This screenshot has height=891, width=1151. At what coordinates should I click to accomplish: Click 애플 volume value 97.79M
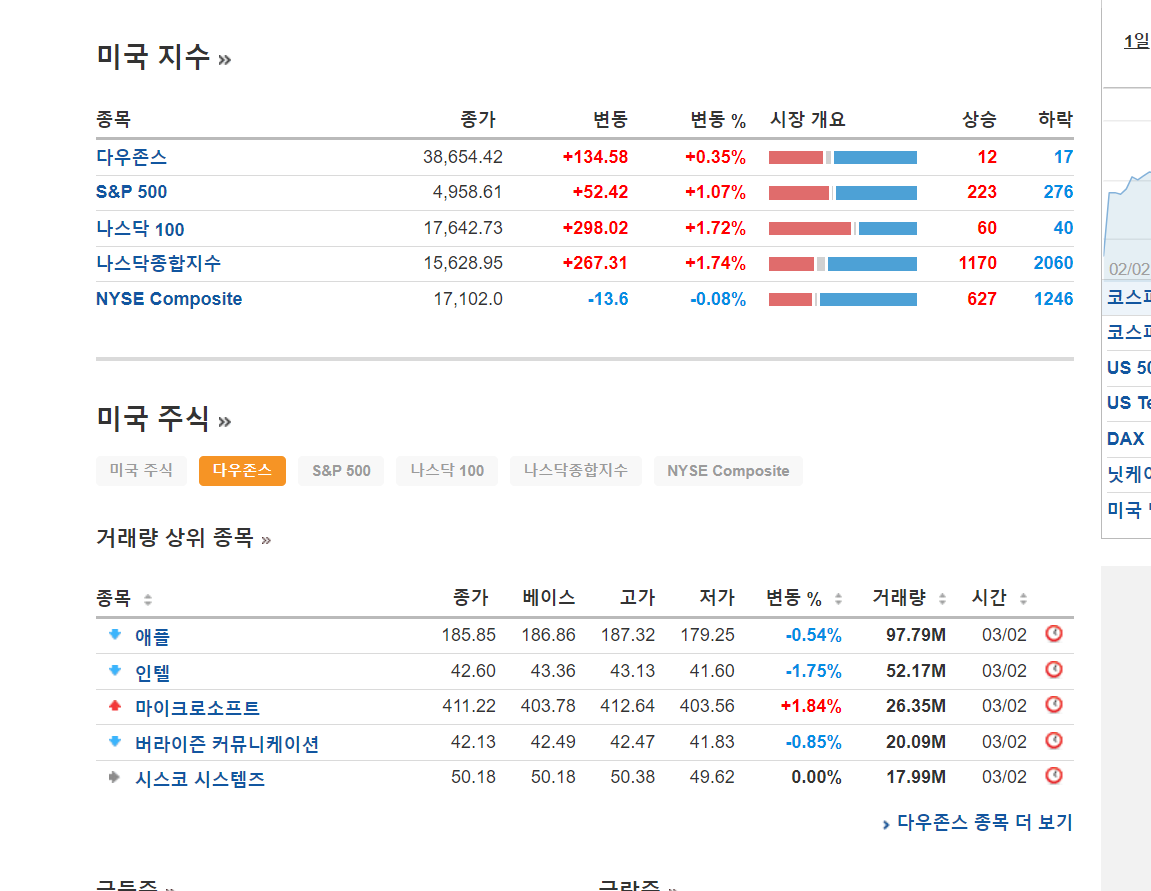click(x=915, y=635)
